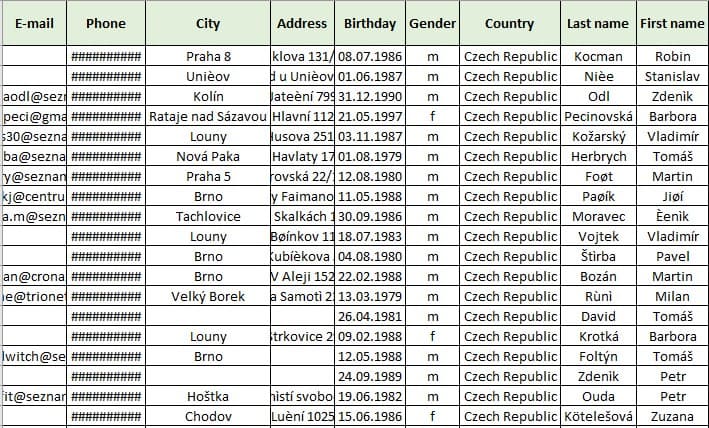709x428 pixels.
Task: Select the Pecinovská last name cell
Action: pos(598,117)
